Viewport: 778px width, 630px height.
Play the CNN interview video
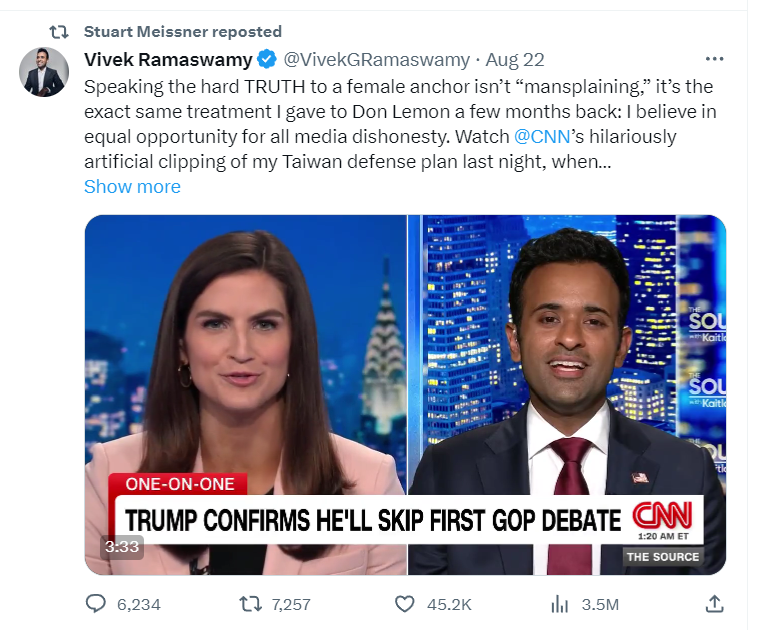point(405,395)
